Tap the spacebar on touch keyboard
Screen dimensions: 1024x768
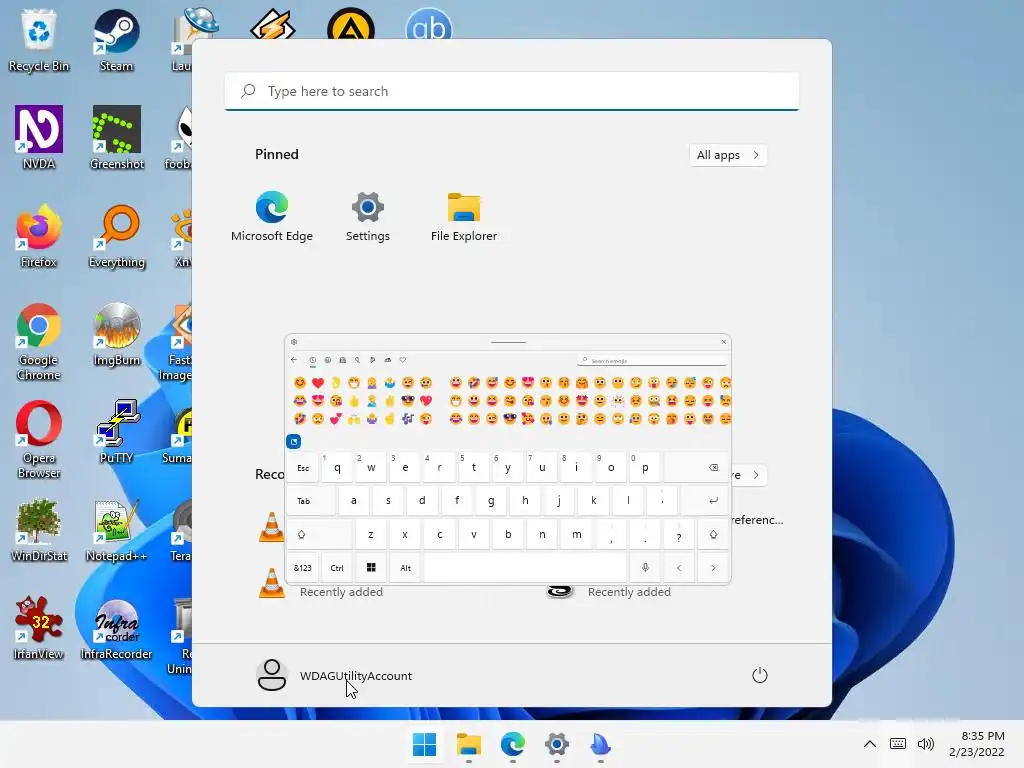coord(525,568)
